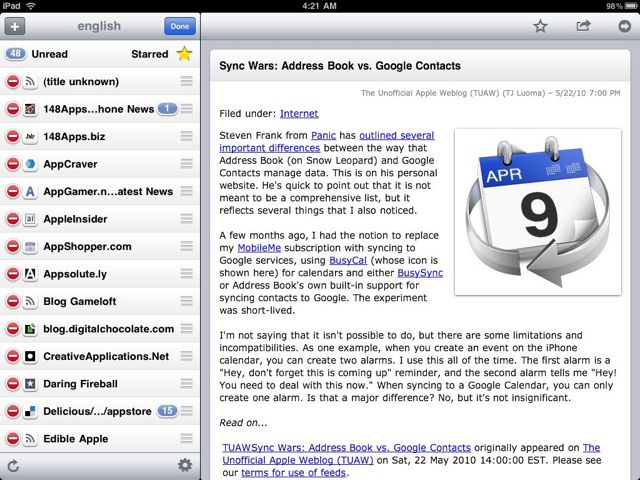This screenshot has height=480, width=640.
Task: Delete the Delicious/.../appstore feed
Action: (x=13, y=411)
